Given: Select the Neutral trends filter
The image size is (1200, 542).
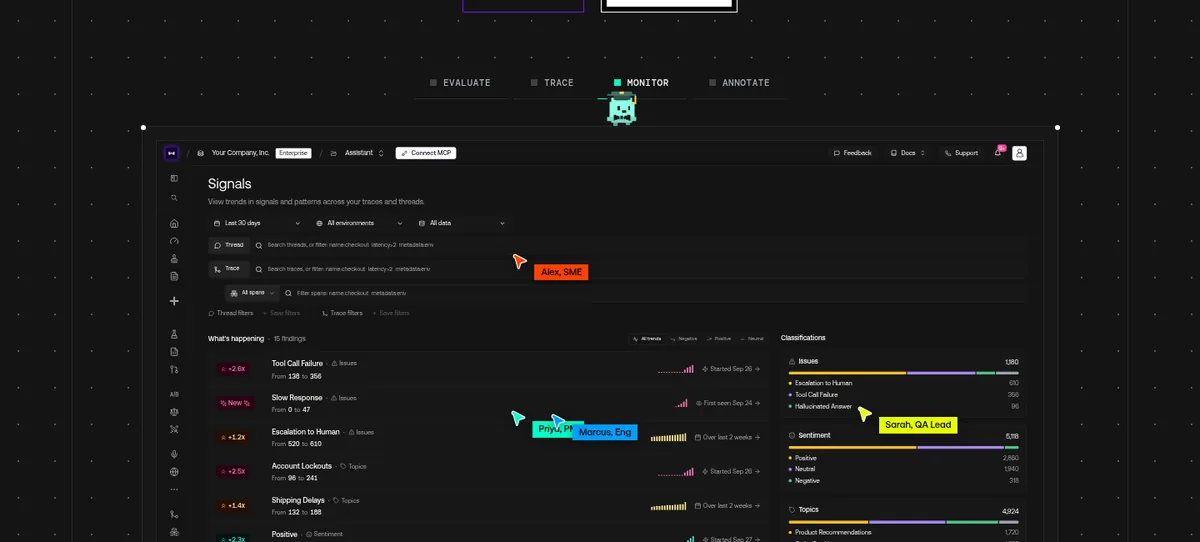Looking at the screenshot, I should (752, 339).
